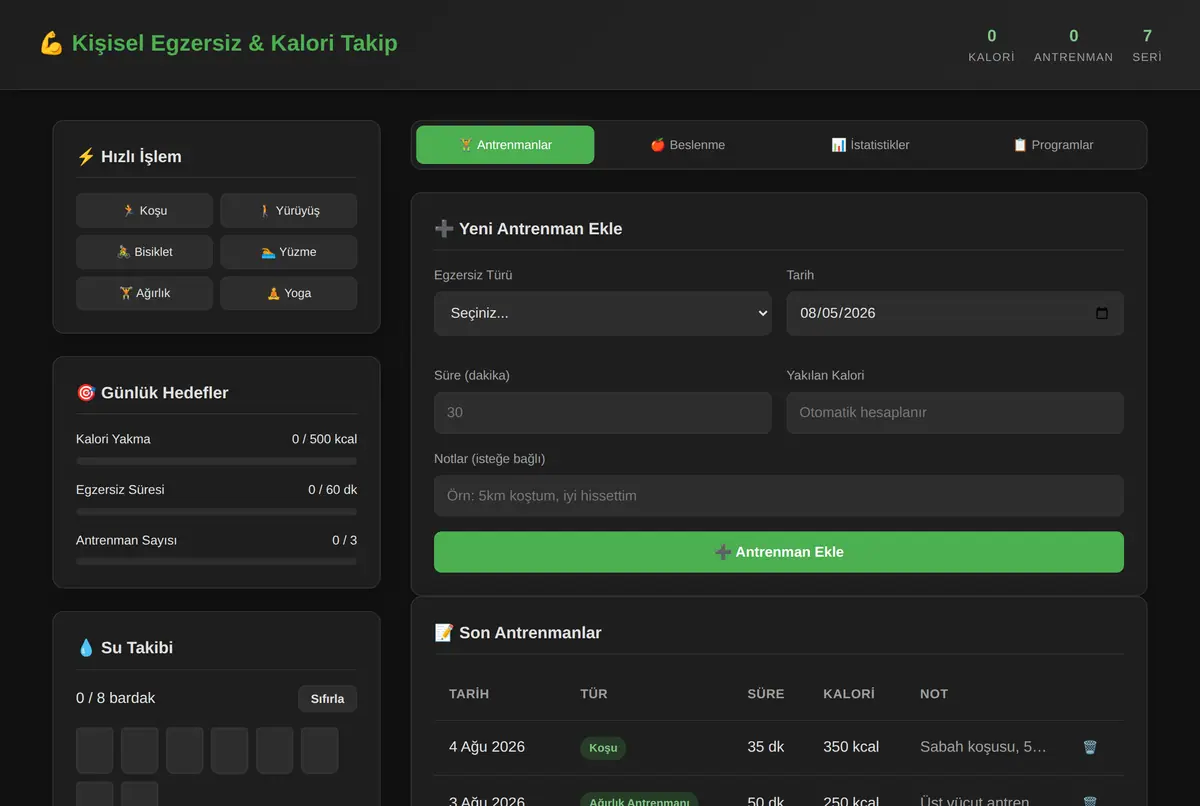Click the "0 / 500 kcal" goal value
The width and height of the screenshot is (1200, 806).
click(324, 439)
